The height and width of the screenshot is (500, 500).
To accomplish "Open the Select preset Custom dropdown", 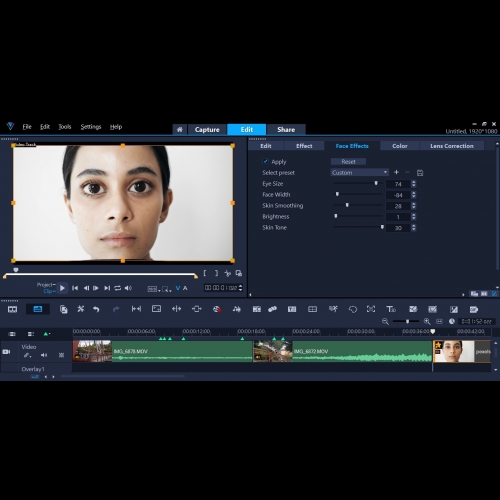I will pos(359,172).
